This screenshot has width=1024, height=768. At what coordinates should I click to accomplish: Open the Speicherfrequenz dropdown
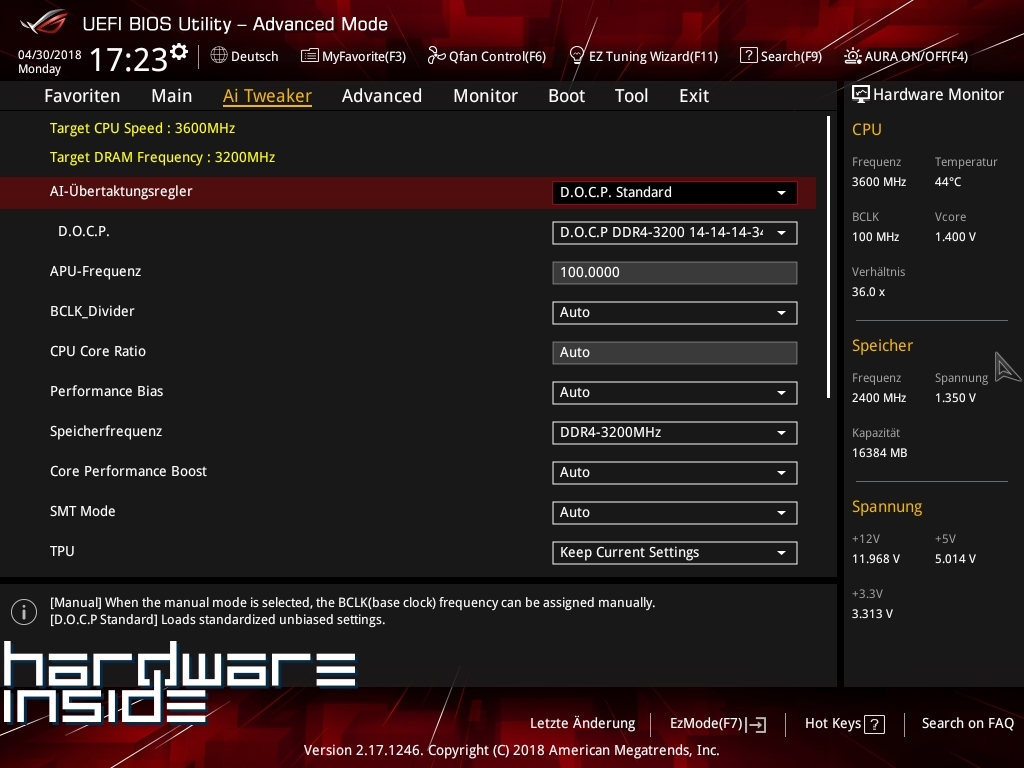click(675, 432)
